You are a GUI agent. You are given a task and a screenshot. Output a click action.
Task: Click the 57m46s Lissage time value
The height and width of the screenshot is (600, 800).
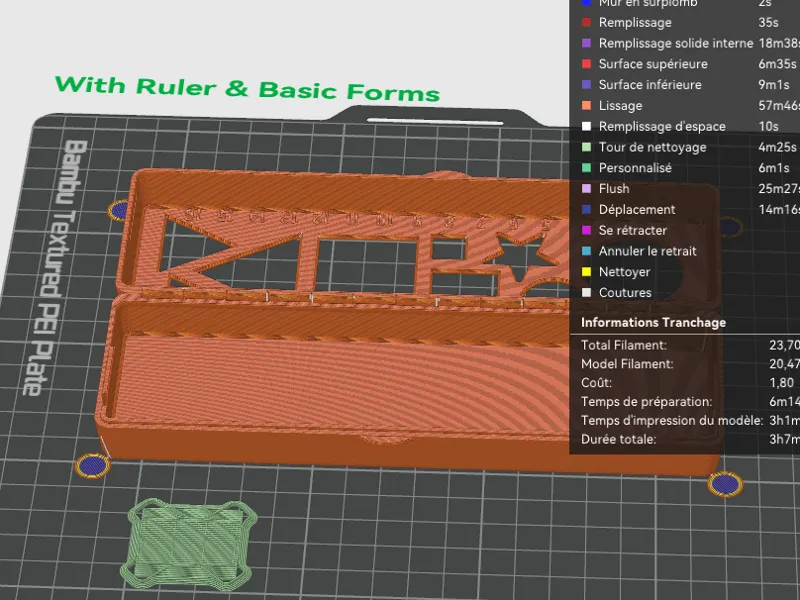click(779, 106)
